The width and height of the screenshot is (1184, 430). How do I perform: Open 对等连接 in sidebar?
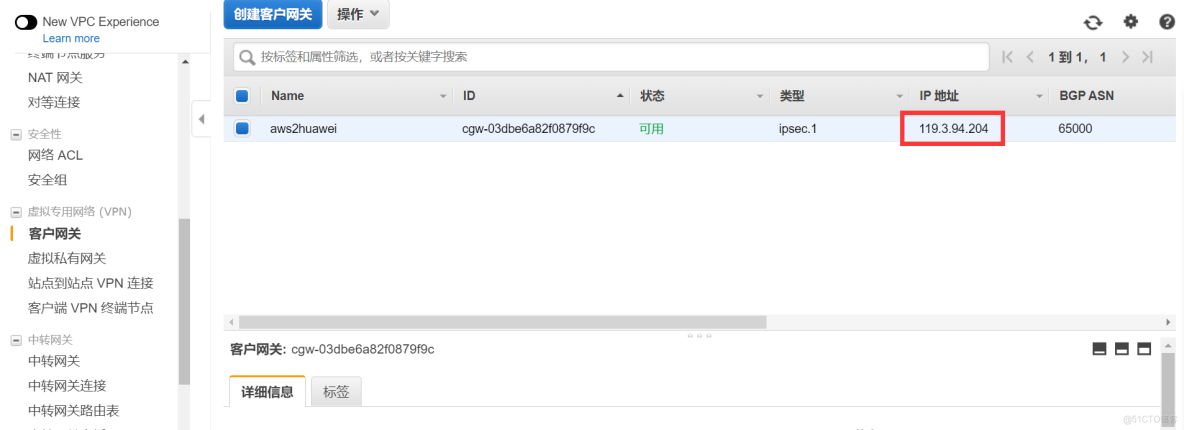54,102
